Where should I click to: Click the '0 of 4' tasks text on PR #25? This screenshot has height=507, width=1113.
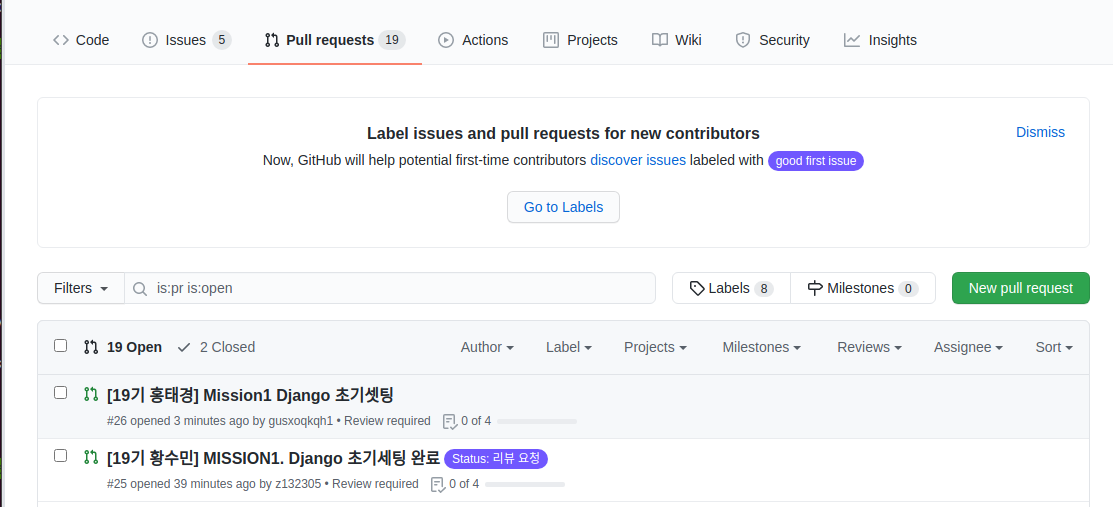464,484
